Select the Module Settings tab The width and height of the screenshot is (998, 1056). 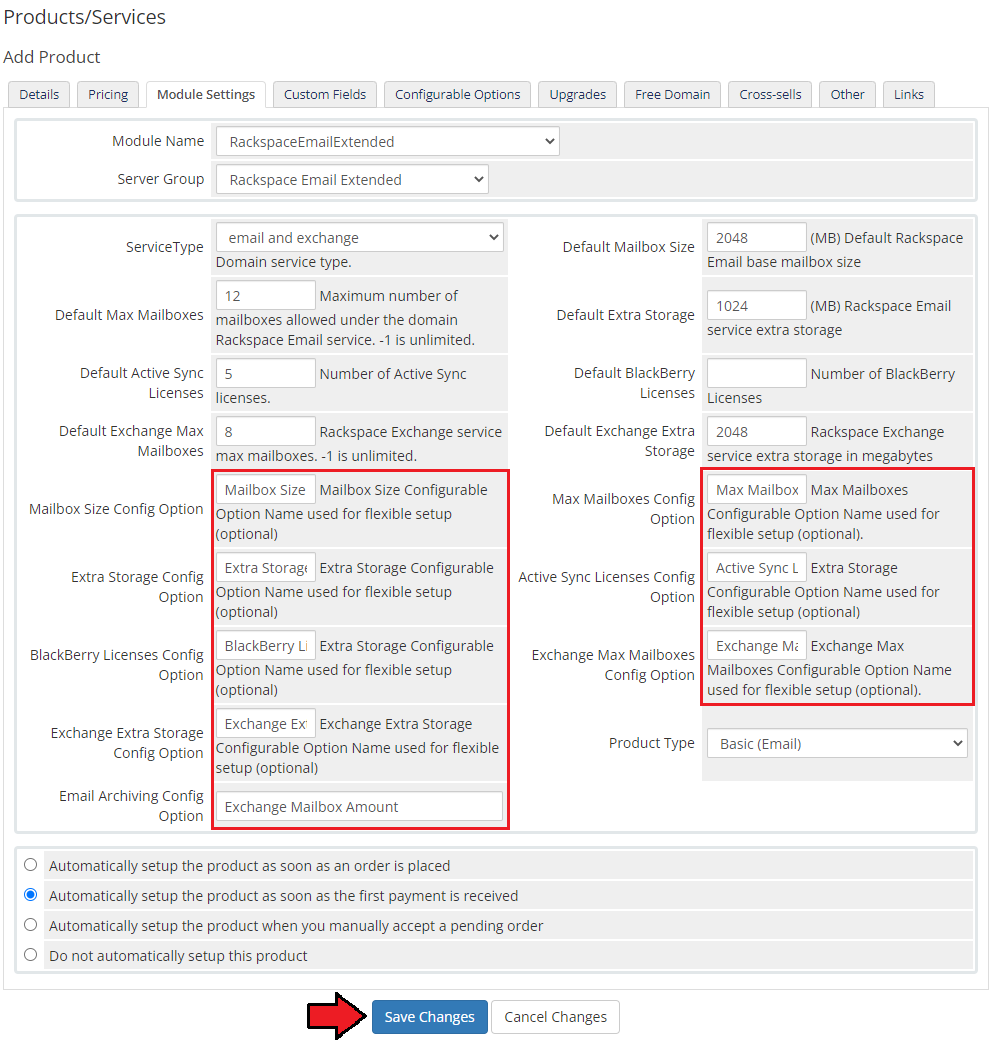tap(206, 94)
